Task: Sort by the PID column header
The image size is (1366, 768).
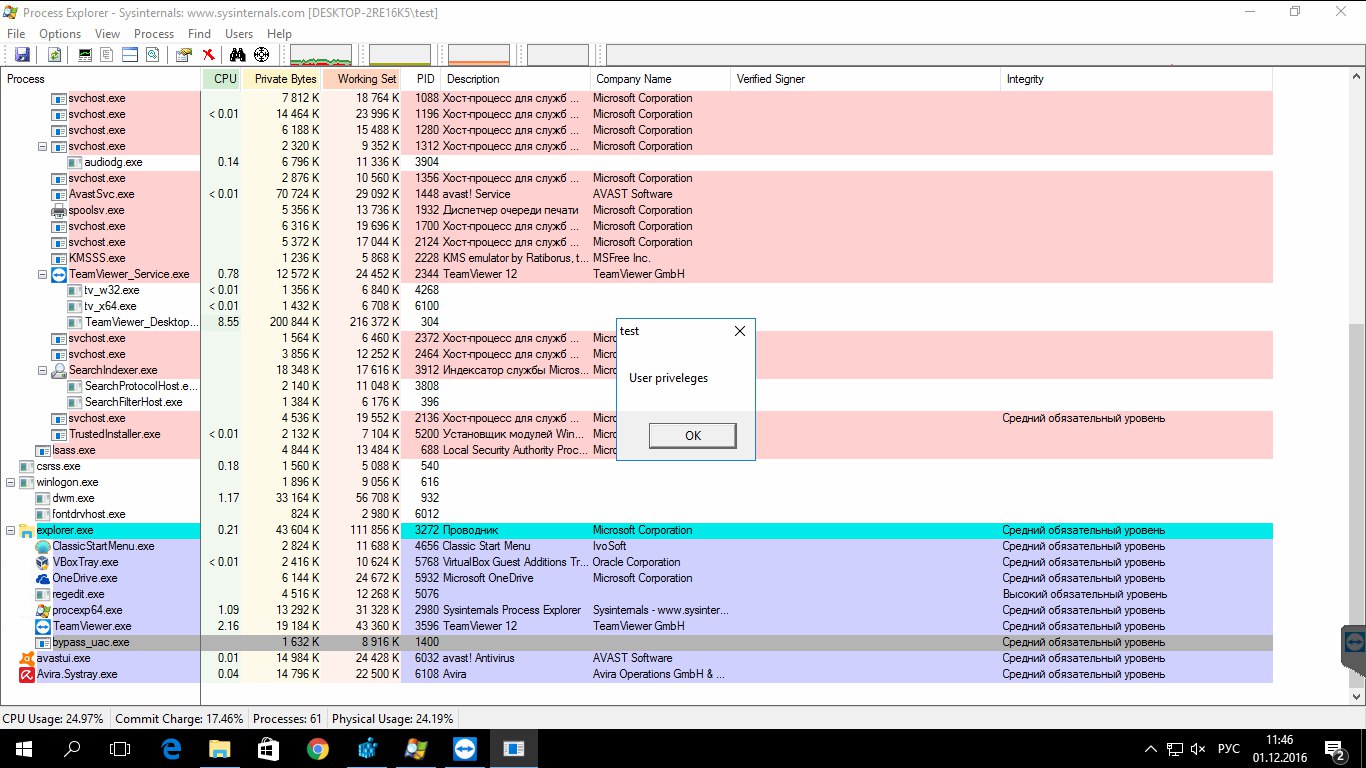Action: tap(422, 79)
